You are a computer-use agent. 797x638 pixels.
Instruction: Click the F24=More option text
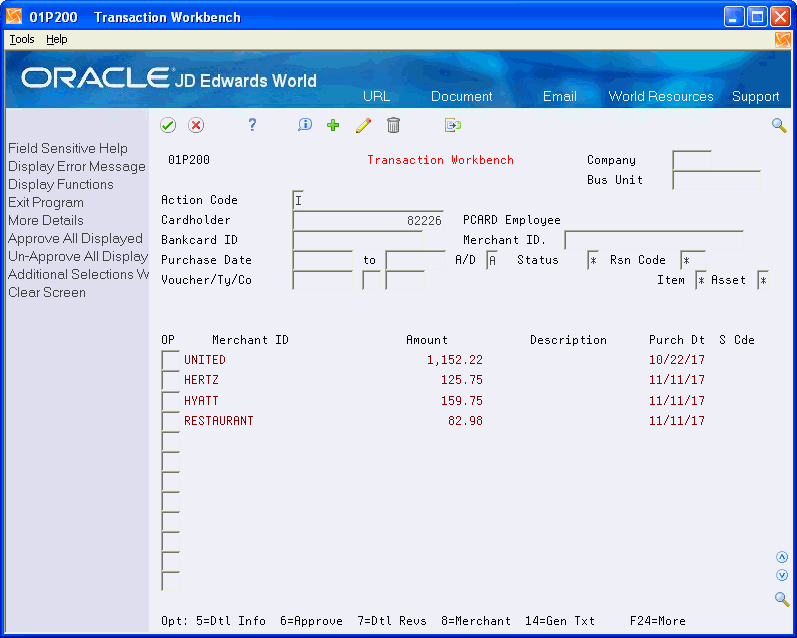(657, 621)
